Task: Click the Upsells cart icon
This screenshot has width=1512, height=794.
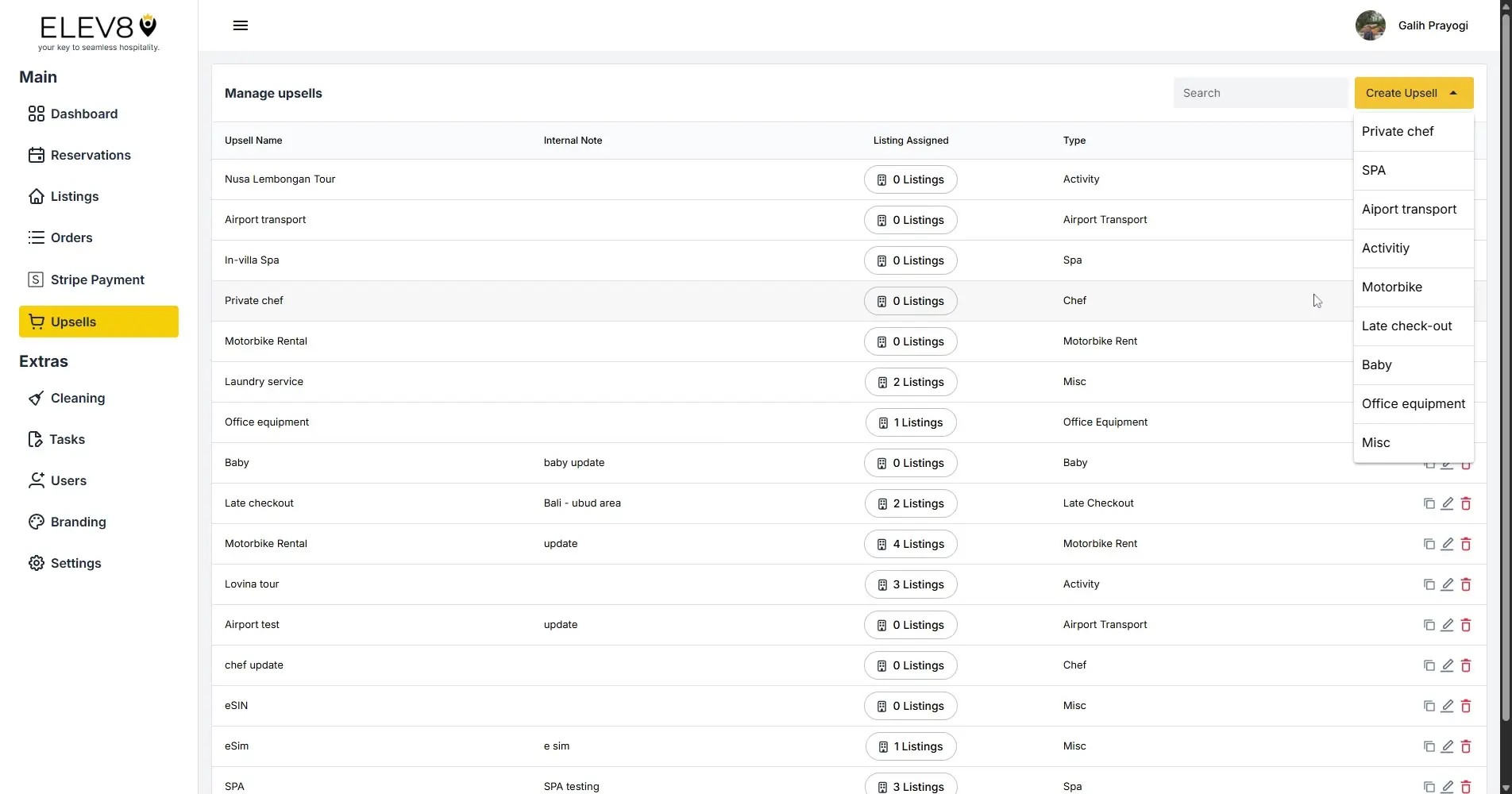Action: [x=37, y=322]
